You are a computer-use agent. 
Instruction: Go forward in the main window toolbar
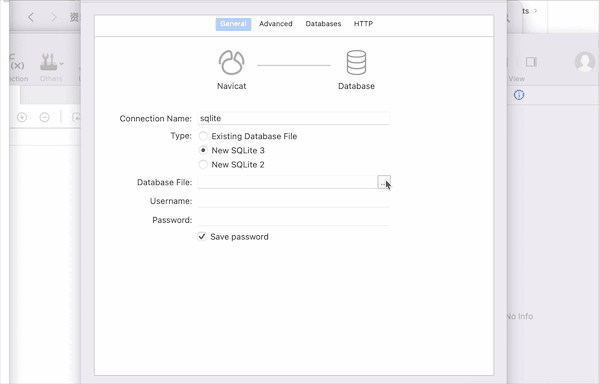[54, 17]
